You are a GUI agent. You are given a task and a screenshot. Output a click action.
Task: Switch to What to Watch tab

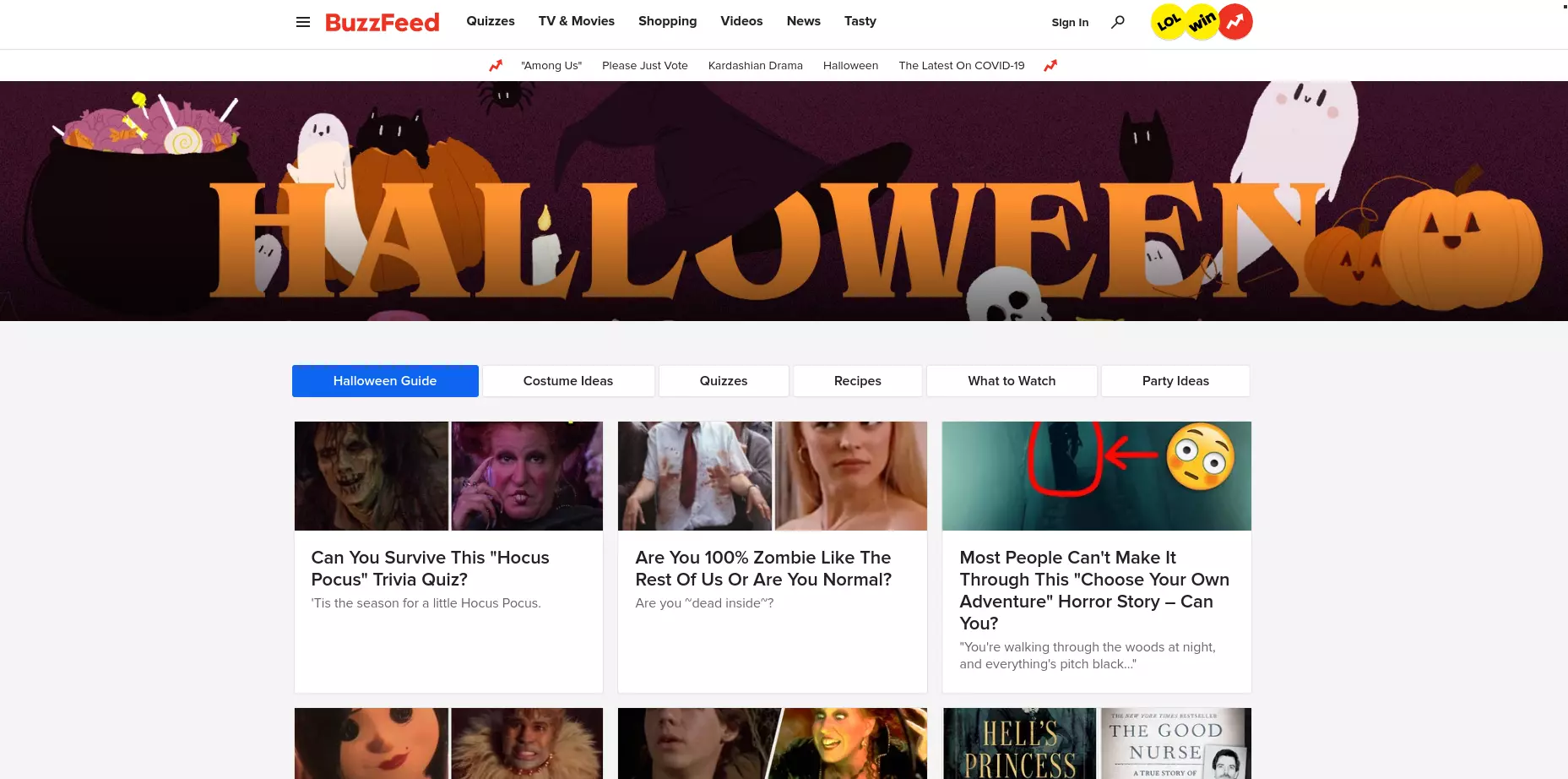(1012, 381)
